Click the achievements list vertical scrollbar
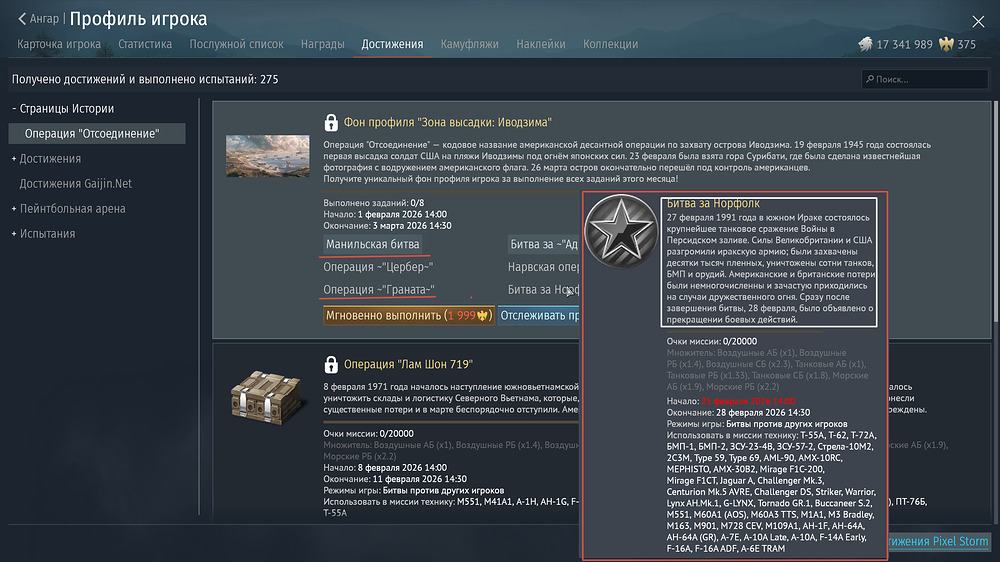The width and height of the screenshot is (1000, 562). [x=996, y=213]
